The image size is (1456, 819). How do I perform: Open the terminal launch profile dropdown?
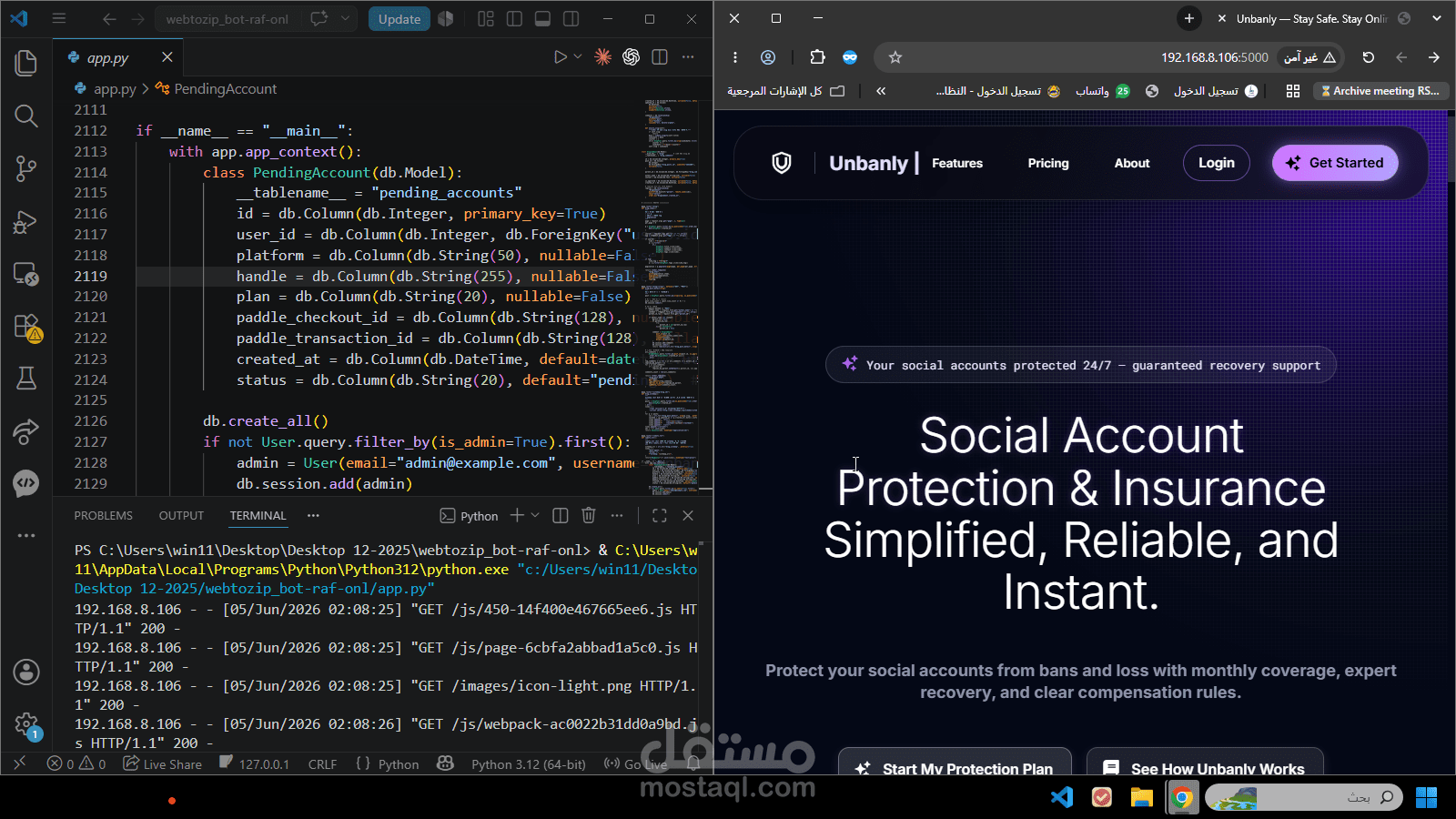tap(535, 515)
